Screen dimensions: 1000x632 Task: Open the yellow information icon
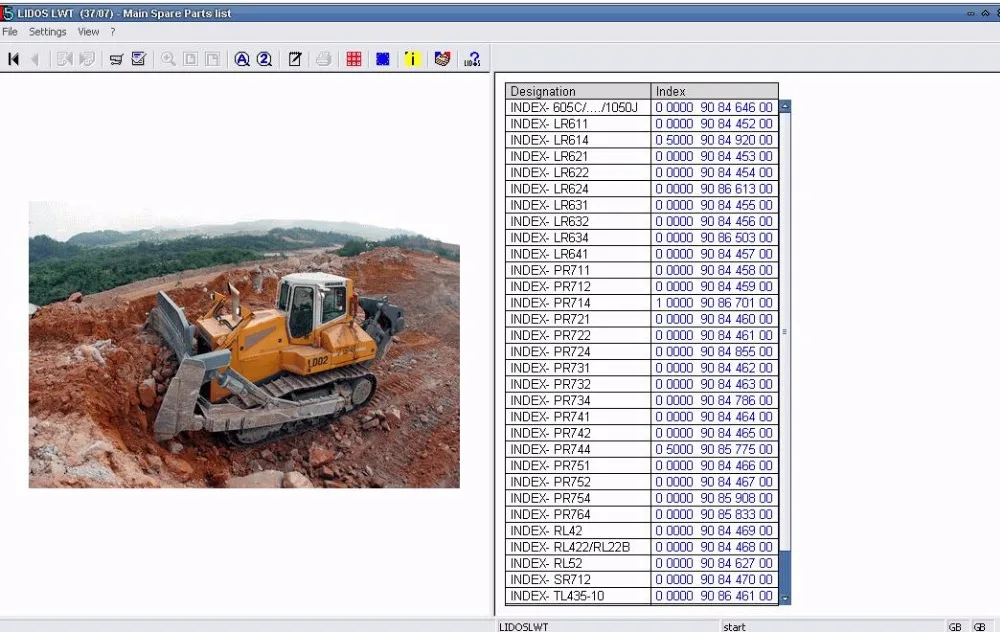(x=412, y=59)
